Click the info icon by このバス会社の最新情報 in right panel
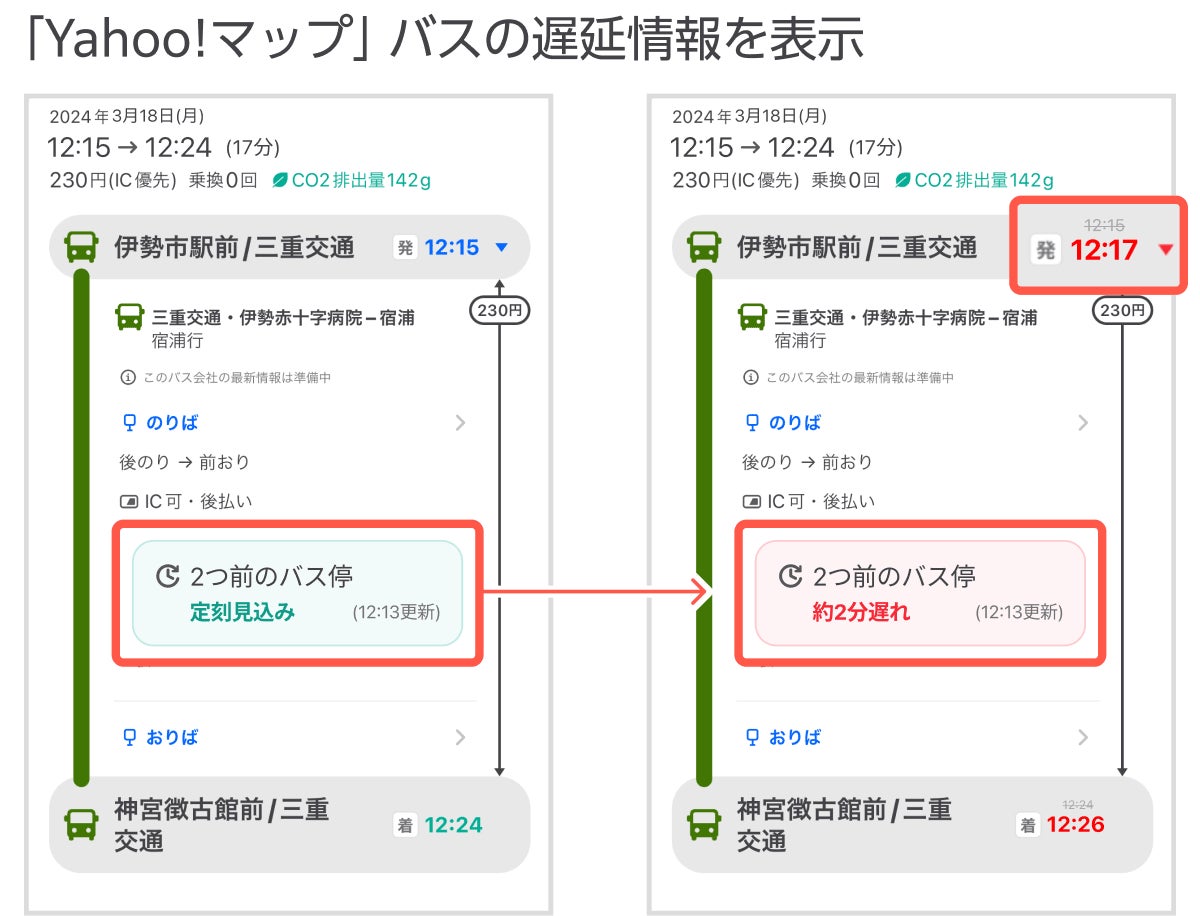1200x916 pixels. 750,378
